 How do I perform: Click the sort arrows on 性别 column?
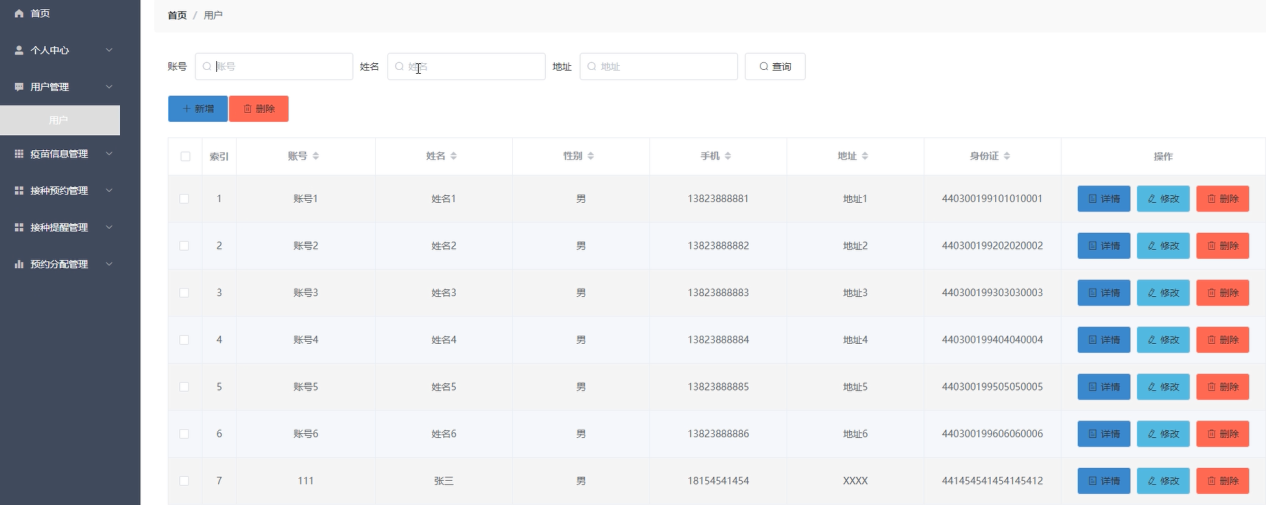[x=591, y=156]
